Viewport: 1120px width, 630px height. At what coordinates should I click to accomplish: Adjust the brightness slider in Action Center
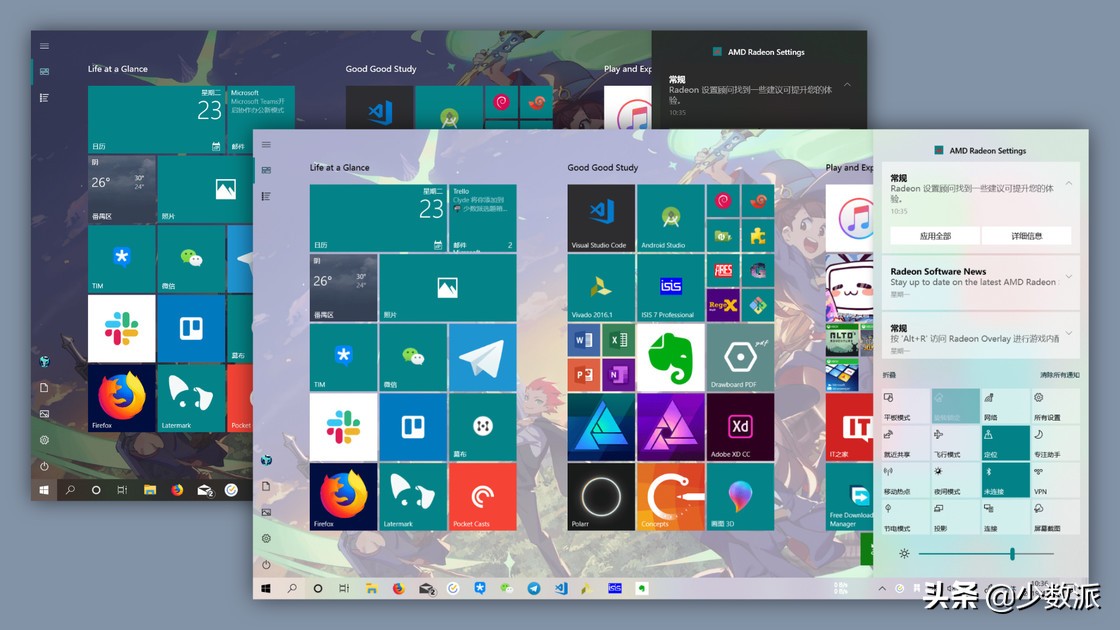pyautogui.click(x=1012, y=551)
